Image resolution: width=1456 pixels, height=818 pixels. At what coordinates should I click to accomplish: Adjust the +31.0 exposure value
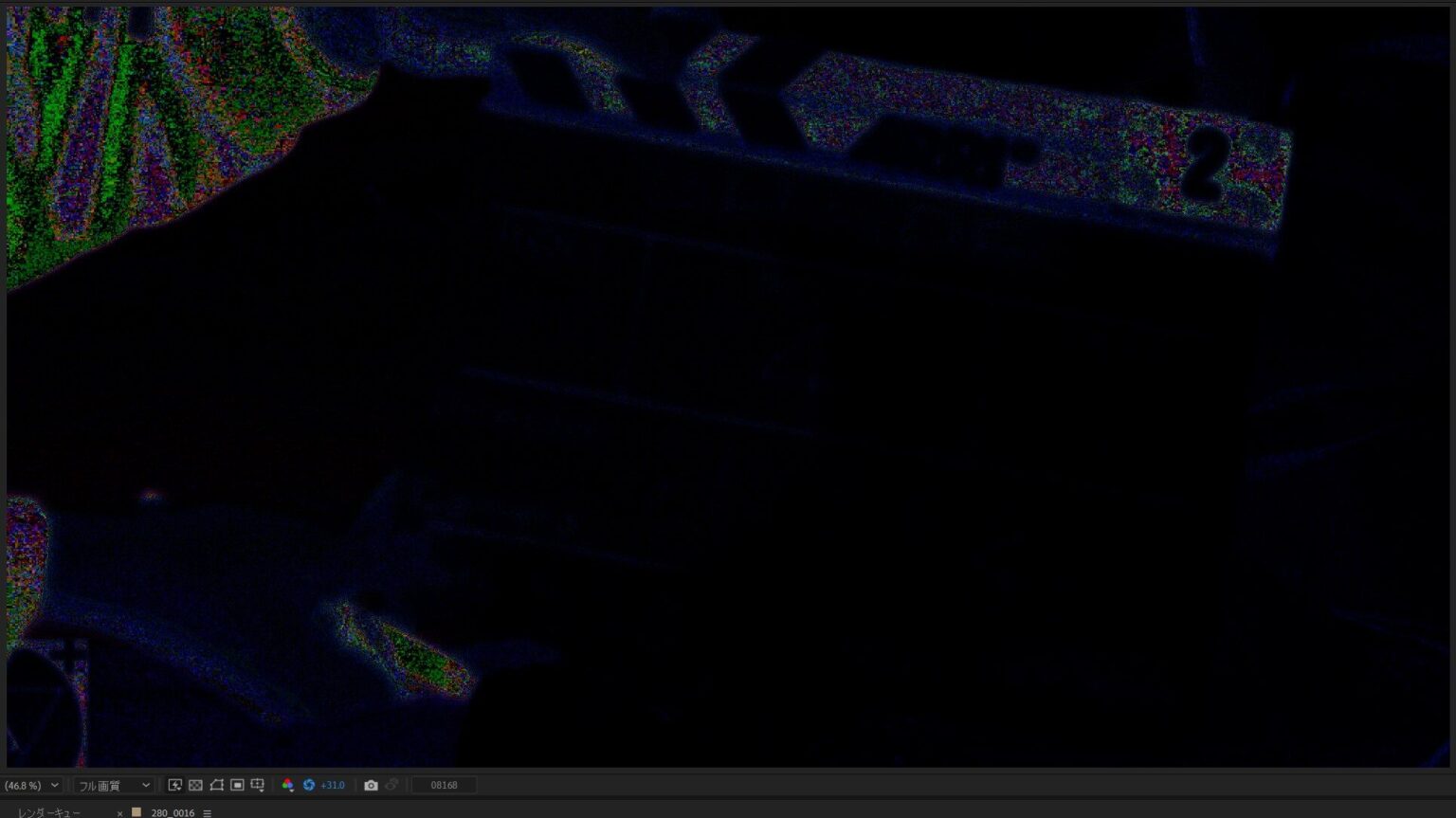pyautogui.click(x=331, y=785)
